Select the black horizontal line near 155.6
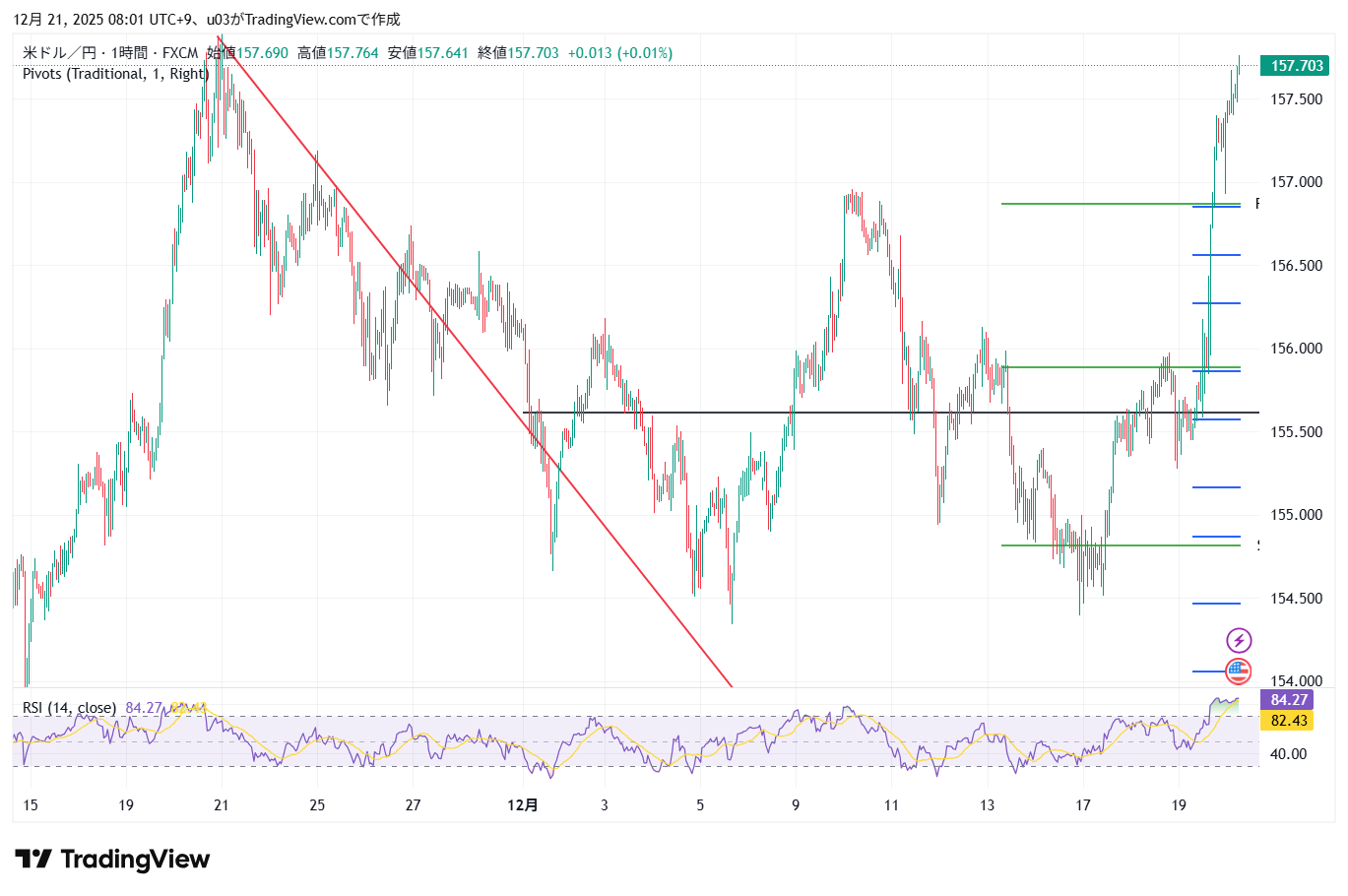 coord(788,413)
